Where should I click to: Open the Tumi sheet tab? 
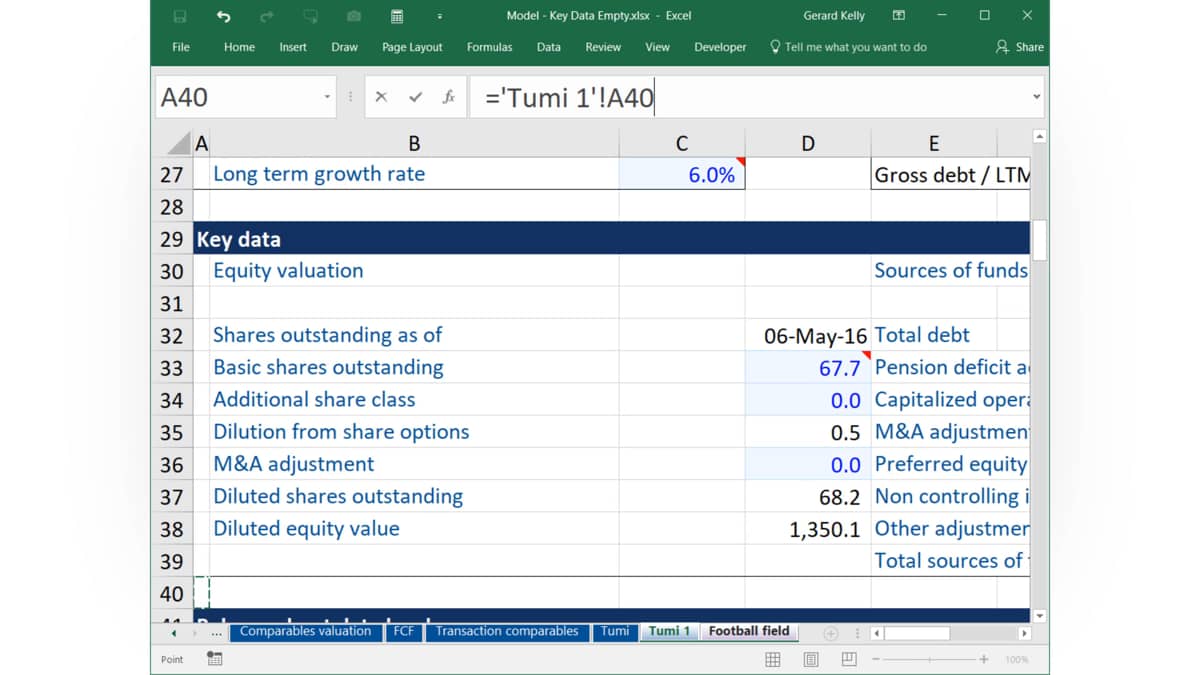pyautogui.click(x=615, y=631)
